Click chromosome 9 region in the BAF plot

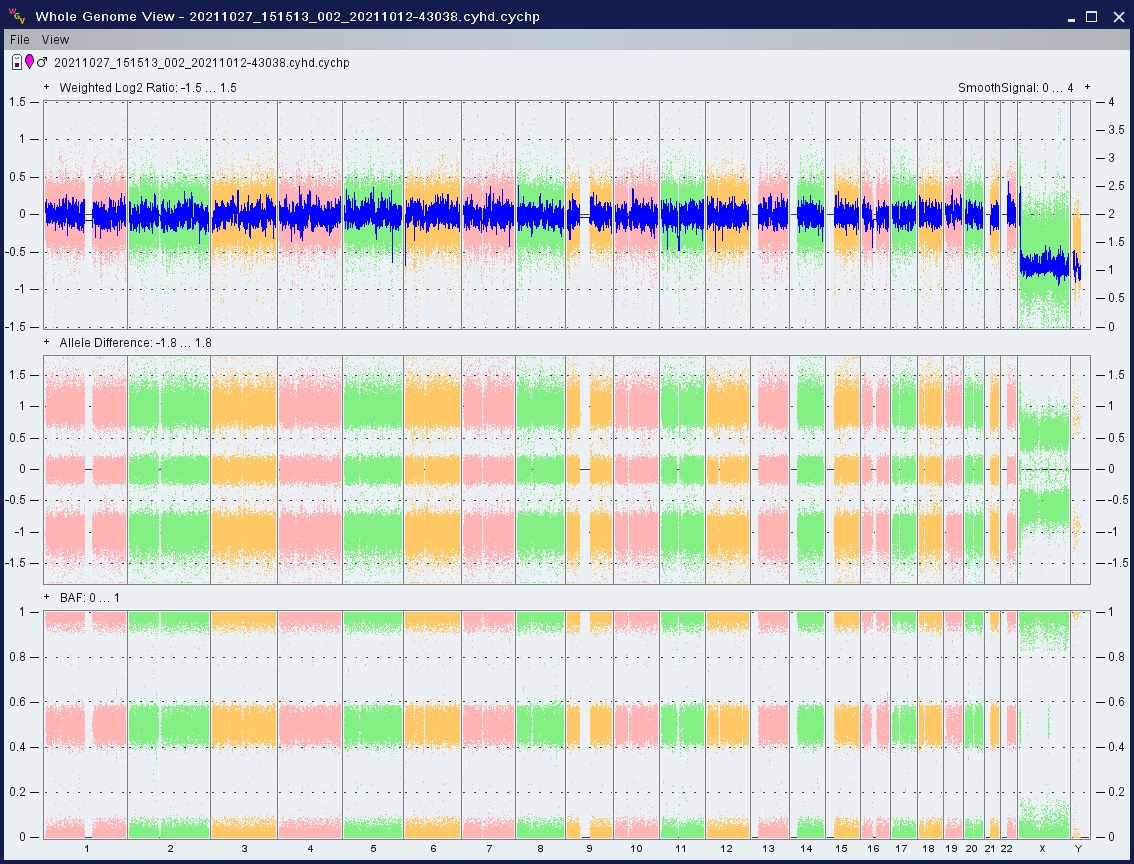click(x=589, y=725)
